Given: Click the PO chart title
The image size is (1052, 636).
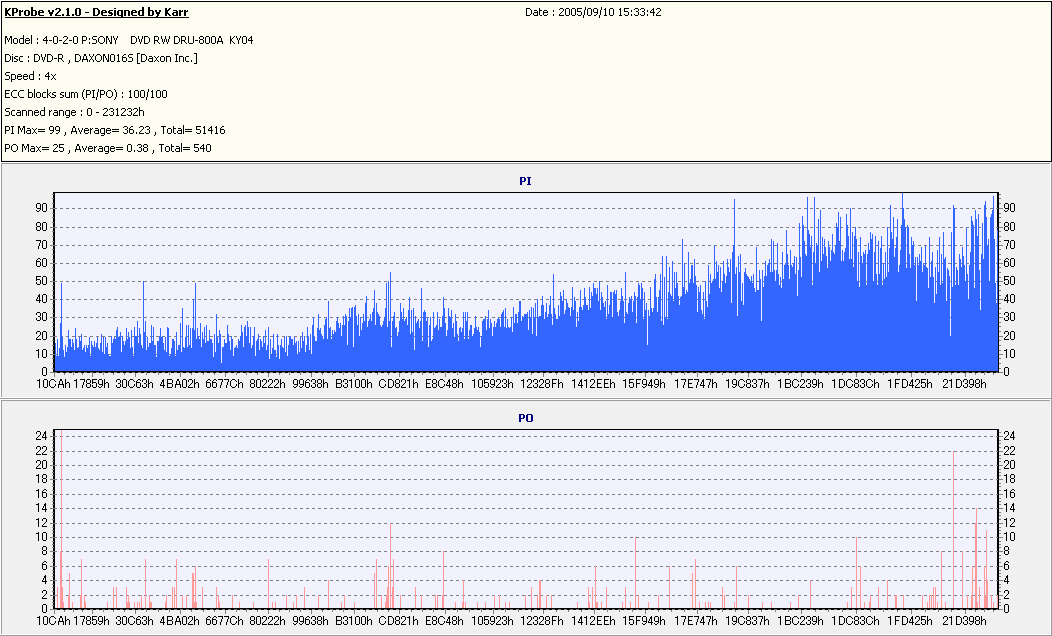Looking at the screenshot, I should (525, 418).
